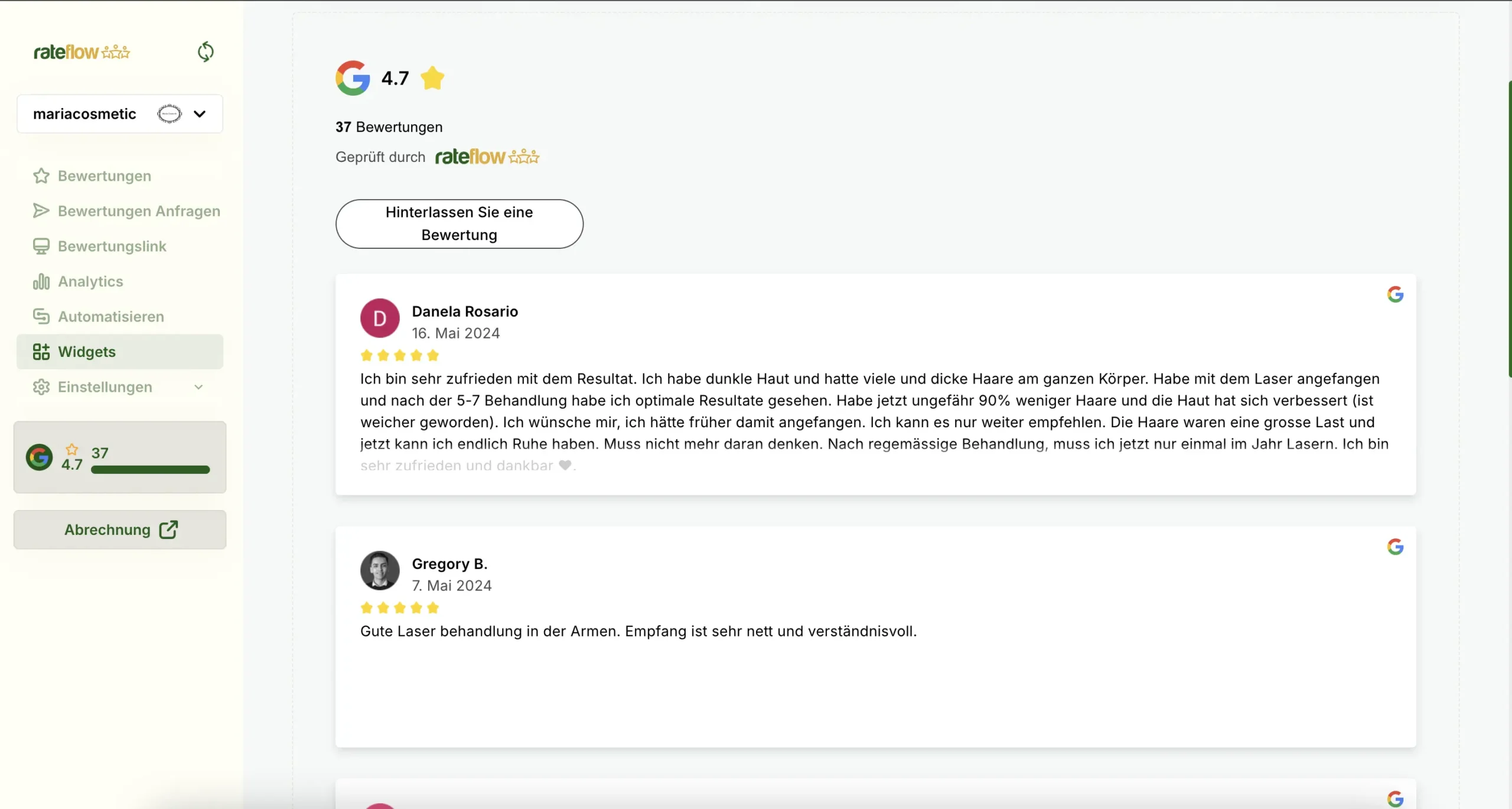Click the green rating progress bar
The image size is (1512, 809).
[x=150, y=470]
